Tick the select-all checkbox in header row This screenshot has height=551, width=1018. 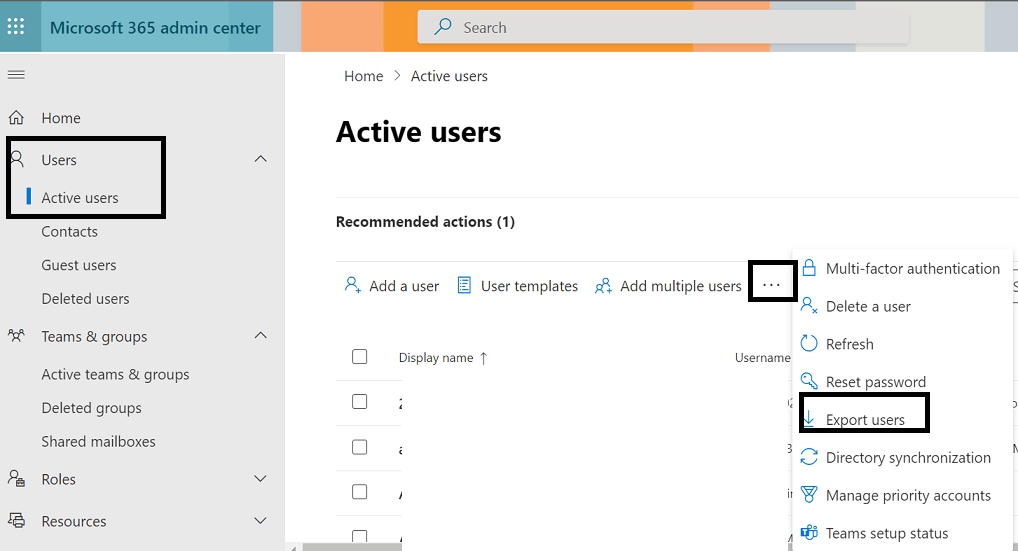tap(360, 356)
